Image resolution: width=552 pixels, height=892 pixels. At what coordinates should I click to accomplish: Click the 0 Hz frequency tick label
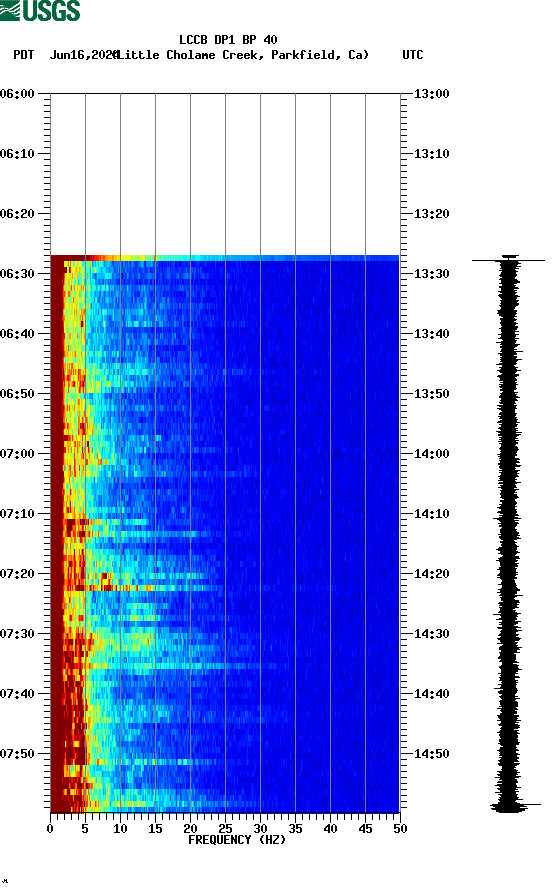50,829
